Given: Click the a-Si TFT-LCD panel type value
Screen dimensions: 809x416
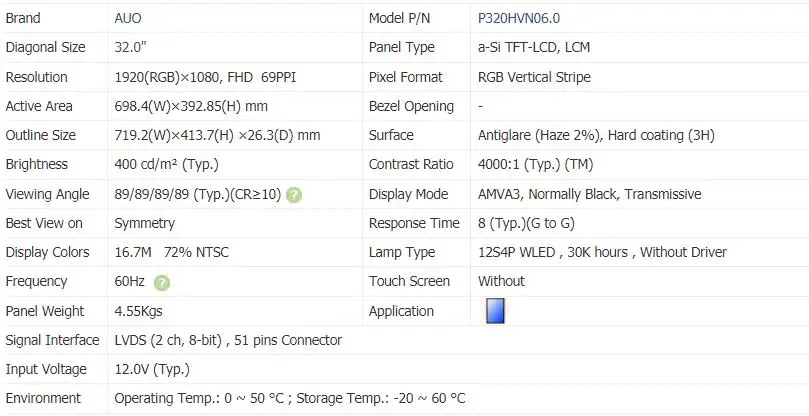Looking at the screenshot, I should tap(534, 47).
